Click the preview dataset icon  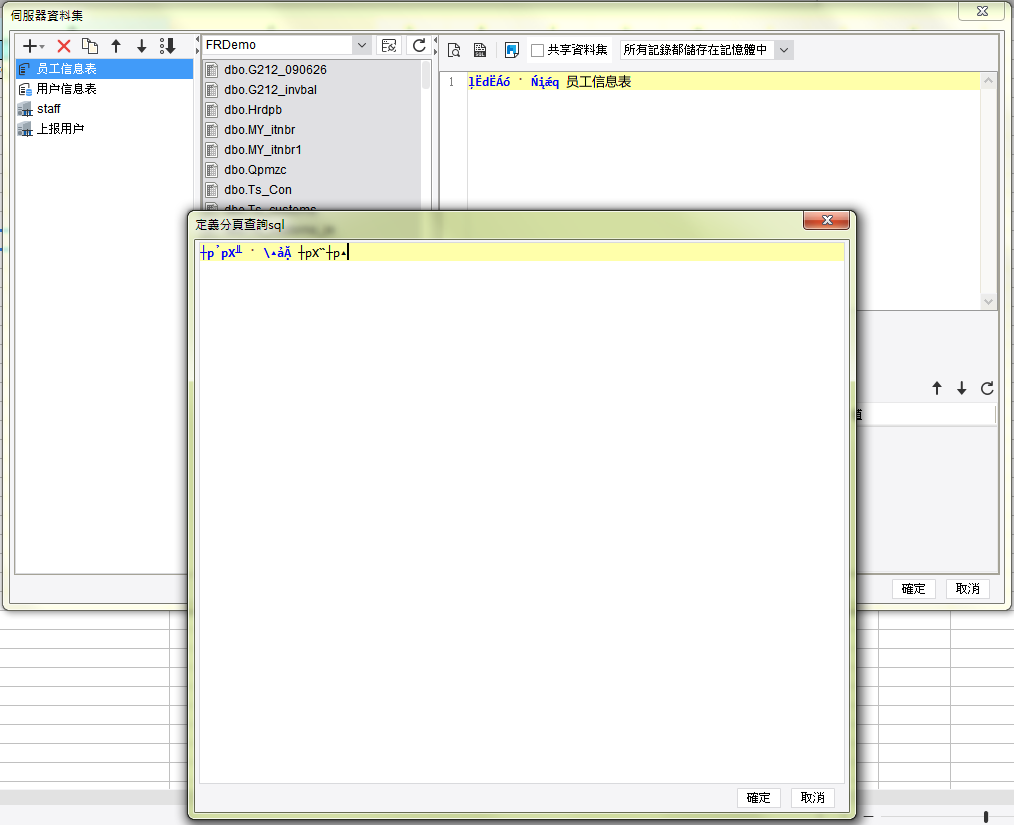pyautogui.click(x=454, y=50)
